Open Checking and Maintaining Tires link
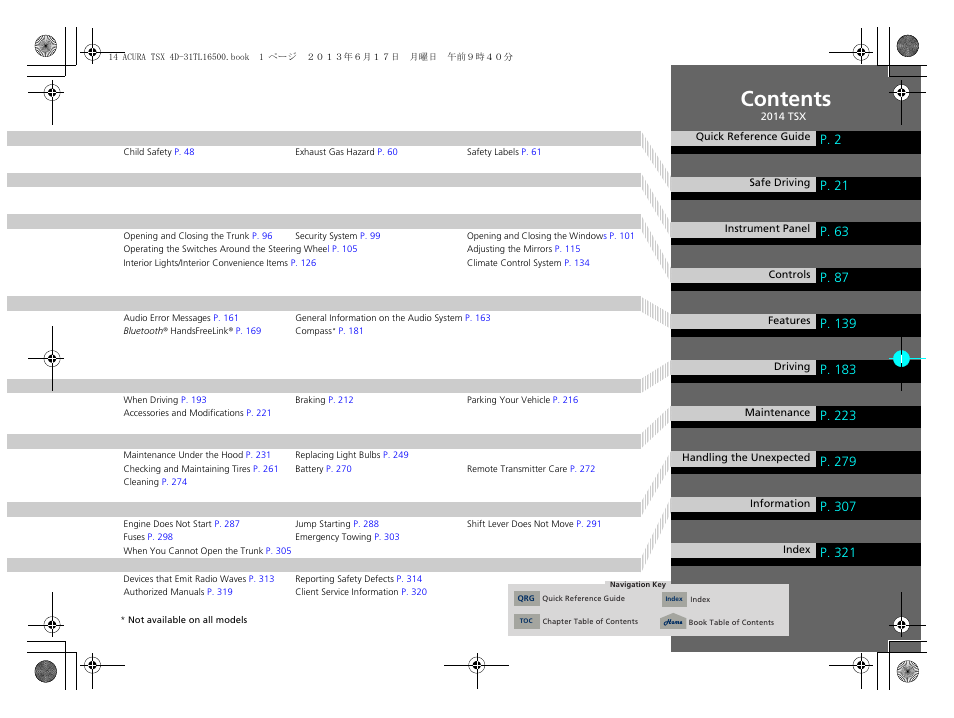 201,469
